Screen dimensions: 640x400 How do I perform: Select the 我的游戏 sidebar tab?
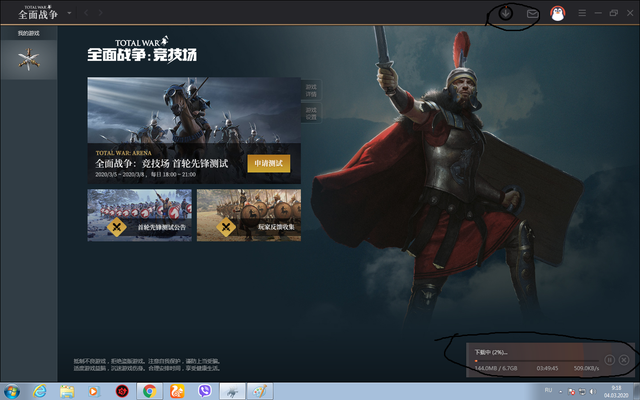click(x=29, y=33)
